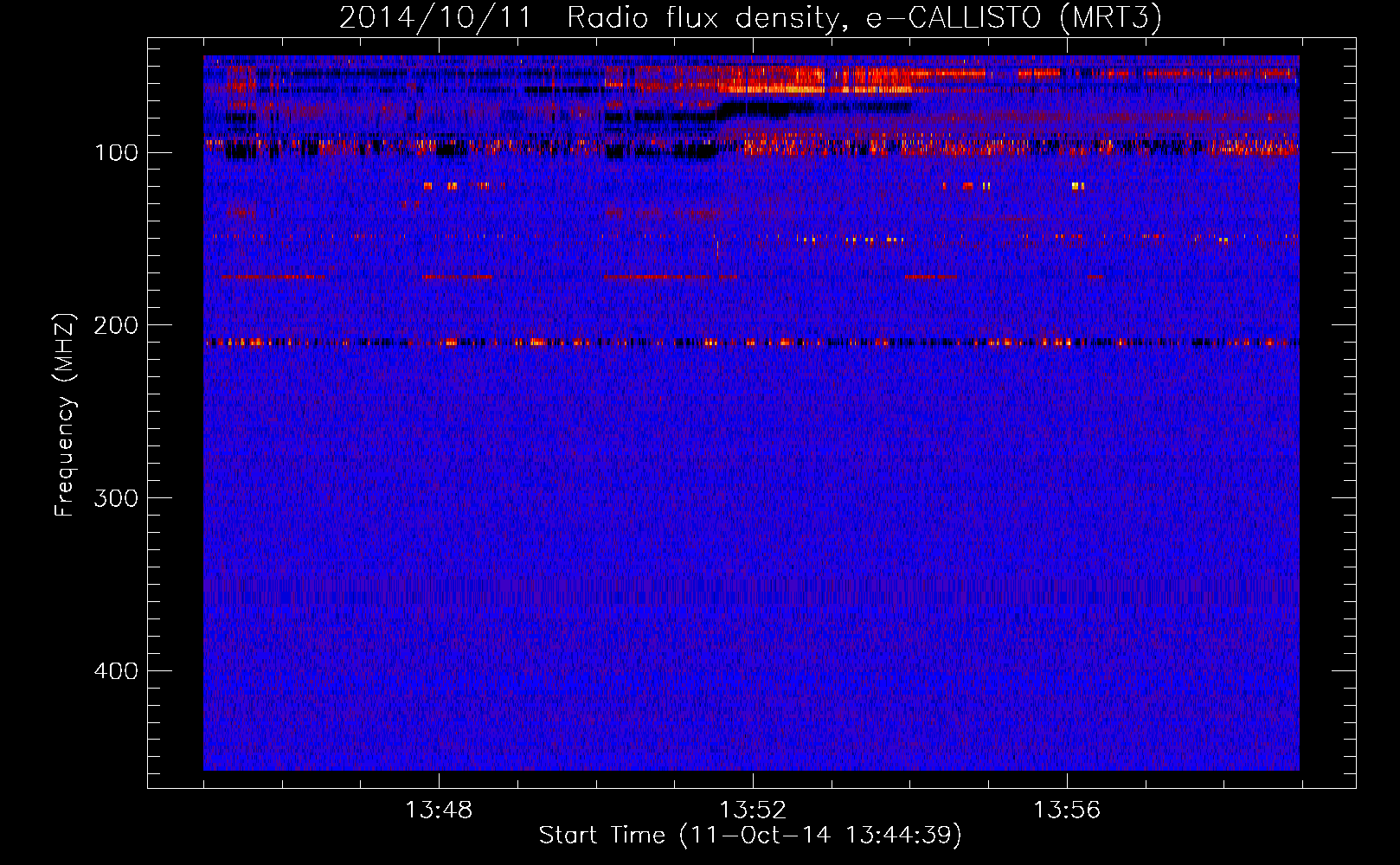1400x865 pixels.
Task: Click the 13:48 time tick label
Action: (439, 810)
